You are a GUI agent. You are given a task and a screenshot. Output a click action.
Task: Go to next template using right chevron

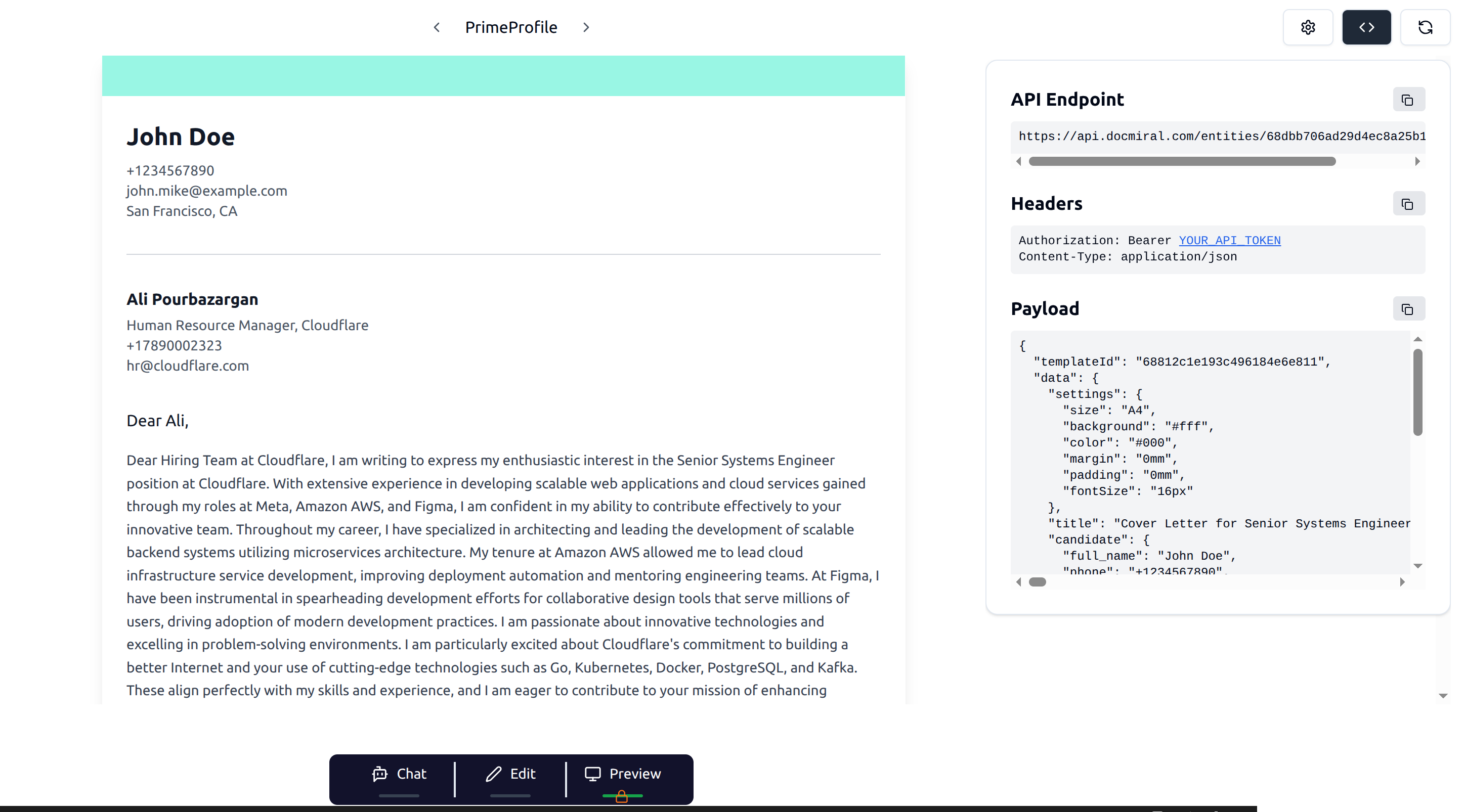[x=586, y=27]
